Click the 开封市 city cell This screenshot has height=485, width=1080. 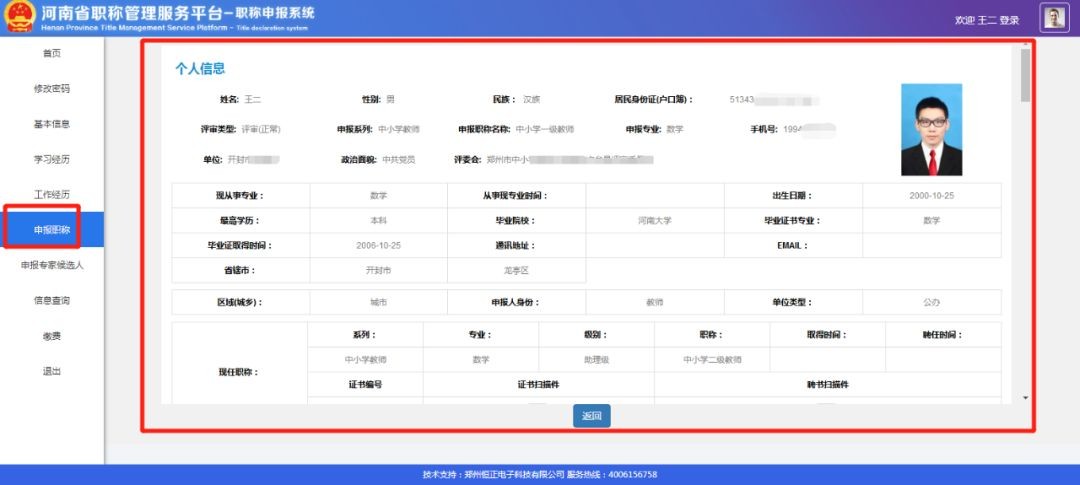click(378, 271)
